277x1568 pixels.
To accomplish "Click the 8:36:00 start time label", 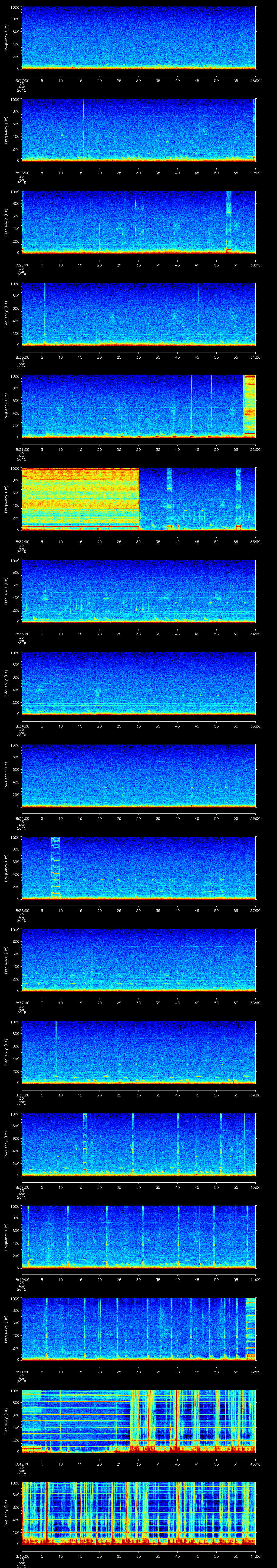I will (22, 910).
